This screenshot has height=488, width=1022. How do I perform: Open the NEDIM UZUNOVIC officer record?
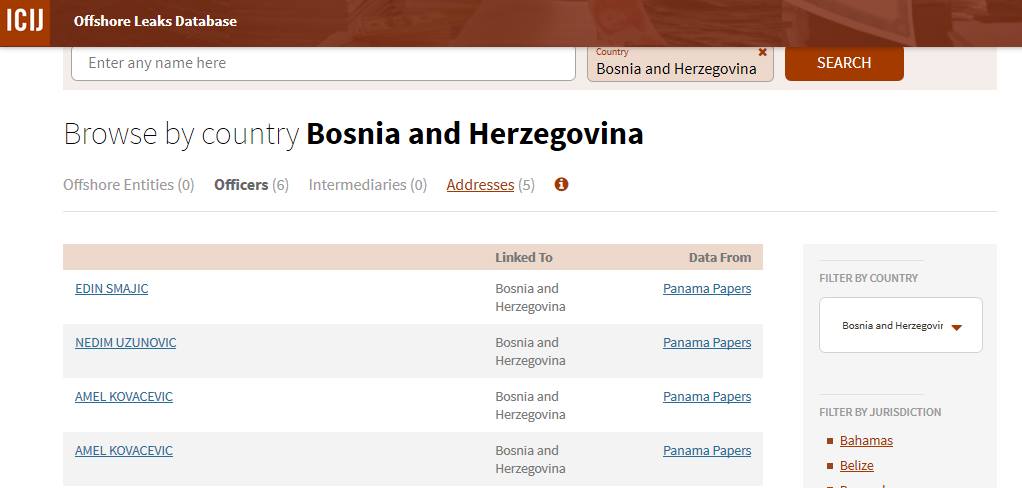125,343
